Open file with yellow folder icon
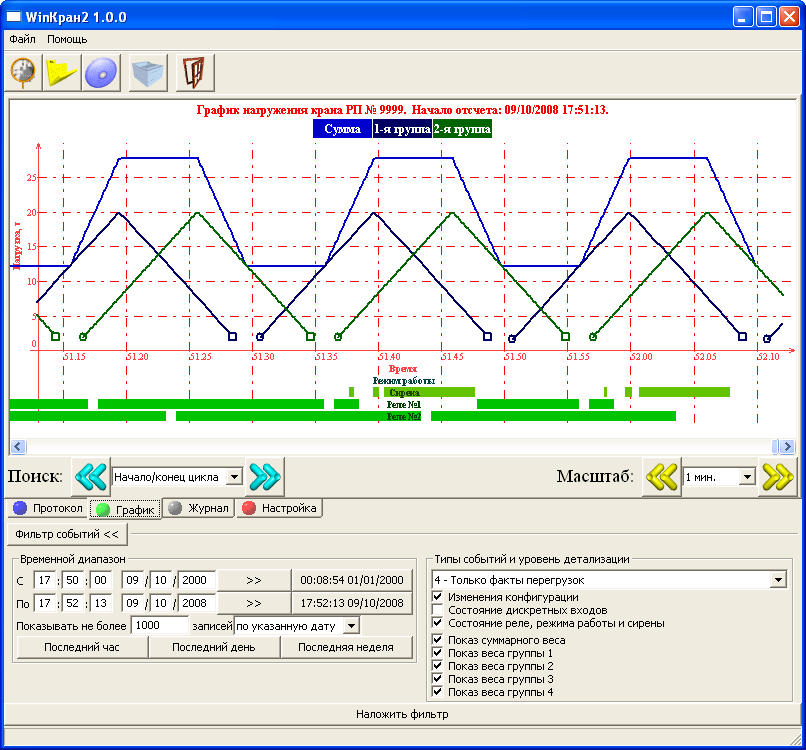 [x=62, y=73]
